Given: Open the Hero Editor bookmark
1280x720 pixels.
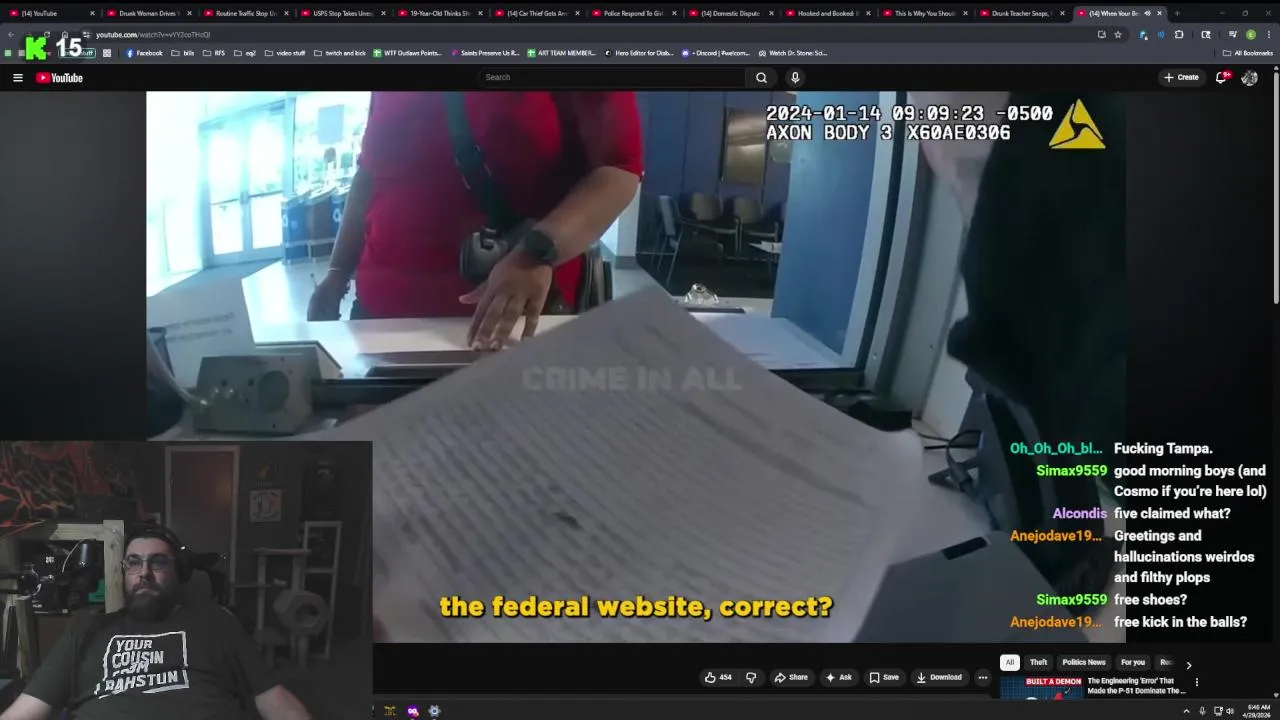Looking at the screenshot, I should pyautogui.click(x=639, y=53).
